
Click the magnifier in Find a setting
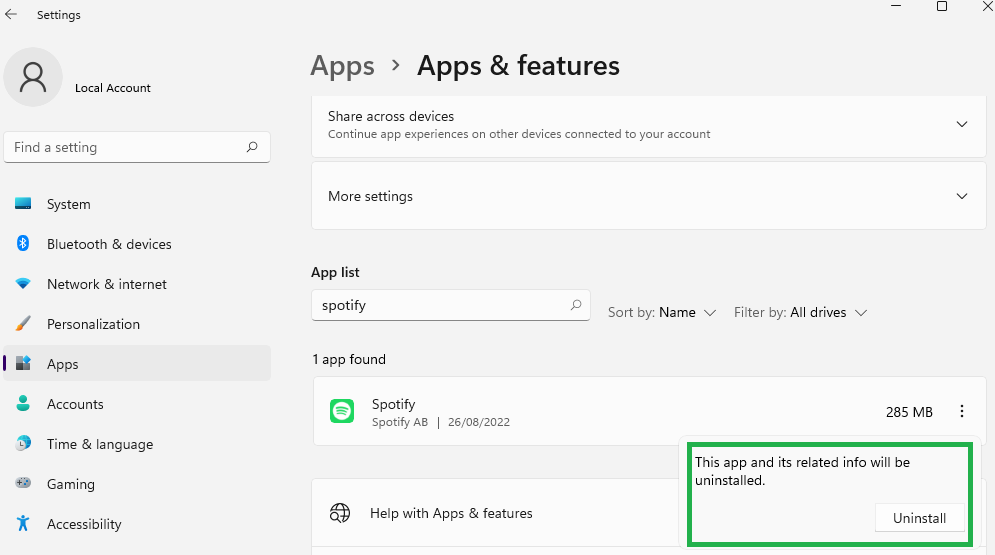[252, 147]
